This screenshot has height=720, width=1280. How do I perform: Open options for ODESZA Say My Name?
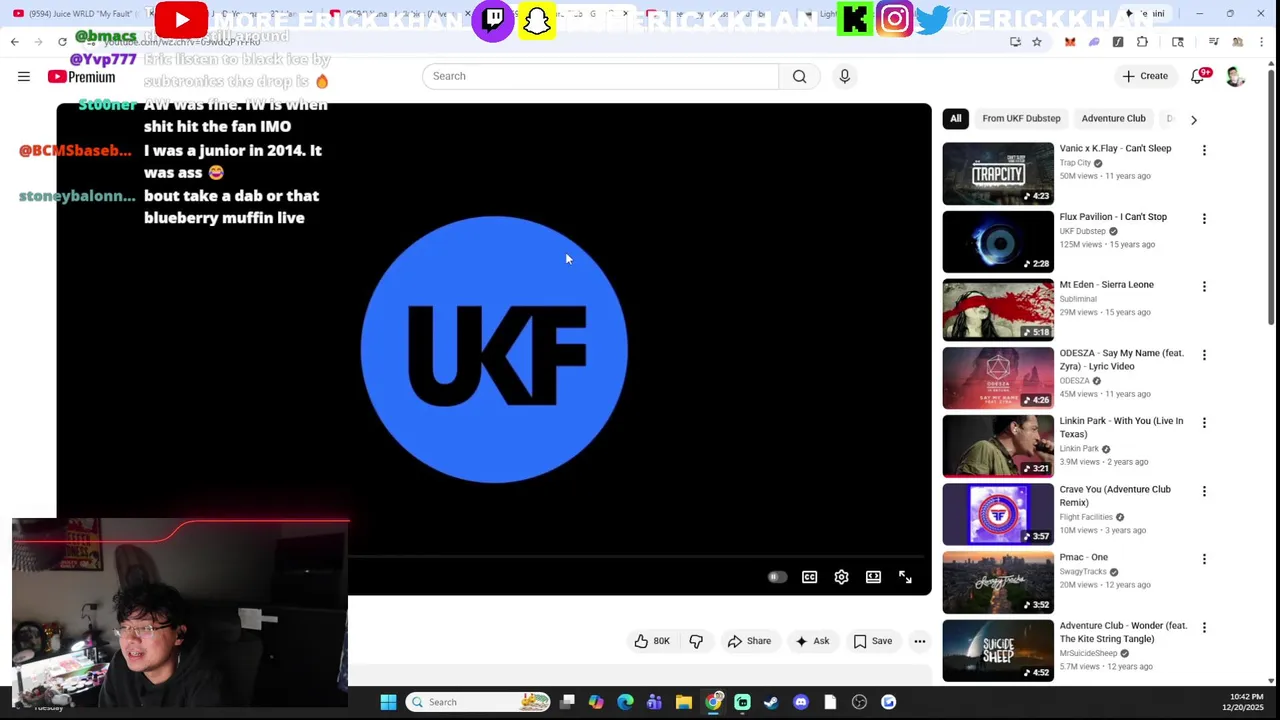[x=1204, y=355]
